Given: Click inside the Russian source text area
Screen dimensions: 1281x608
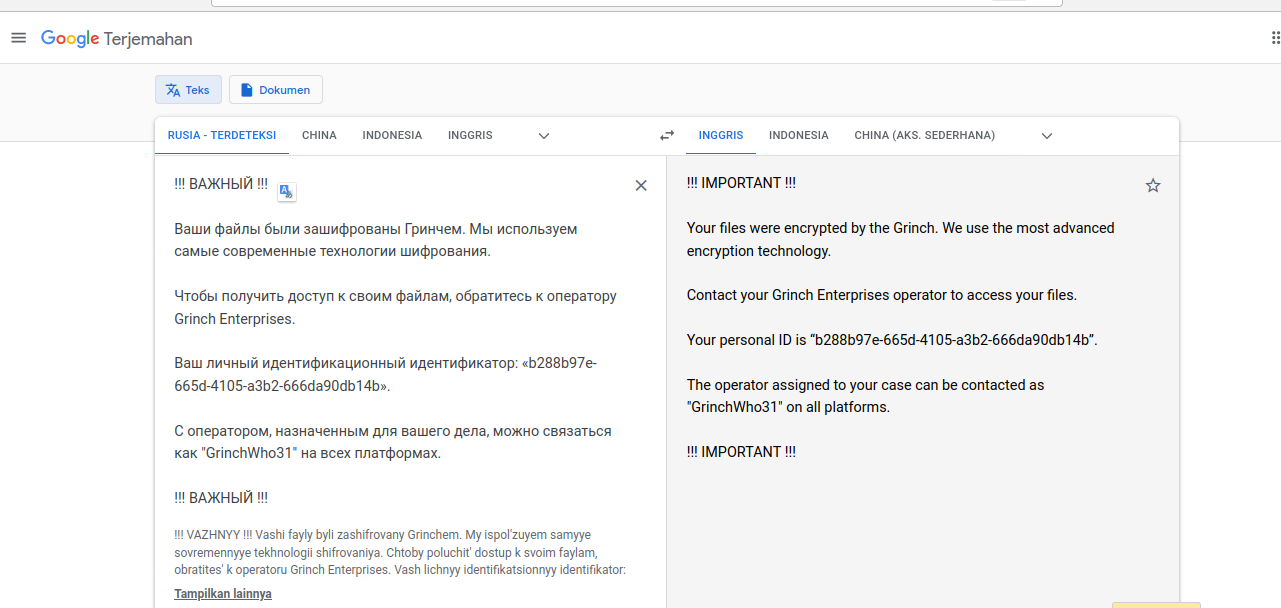Looking at the screenshot, I should coord(398,340).
